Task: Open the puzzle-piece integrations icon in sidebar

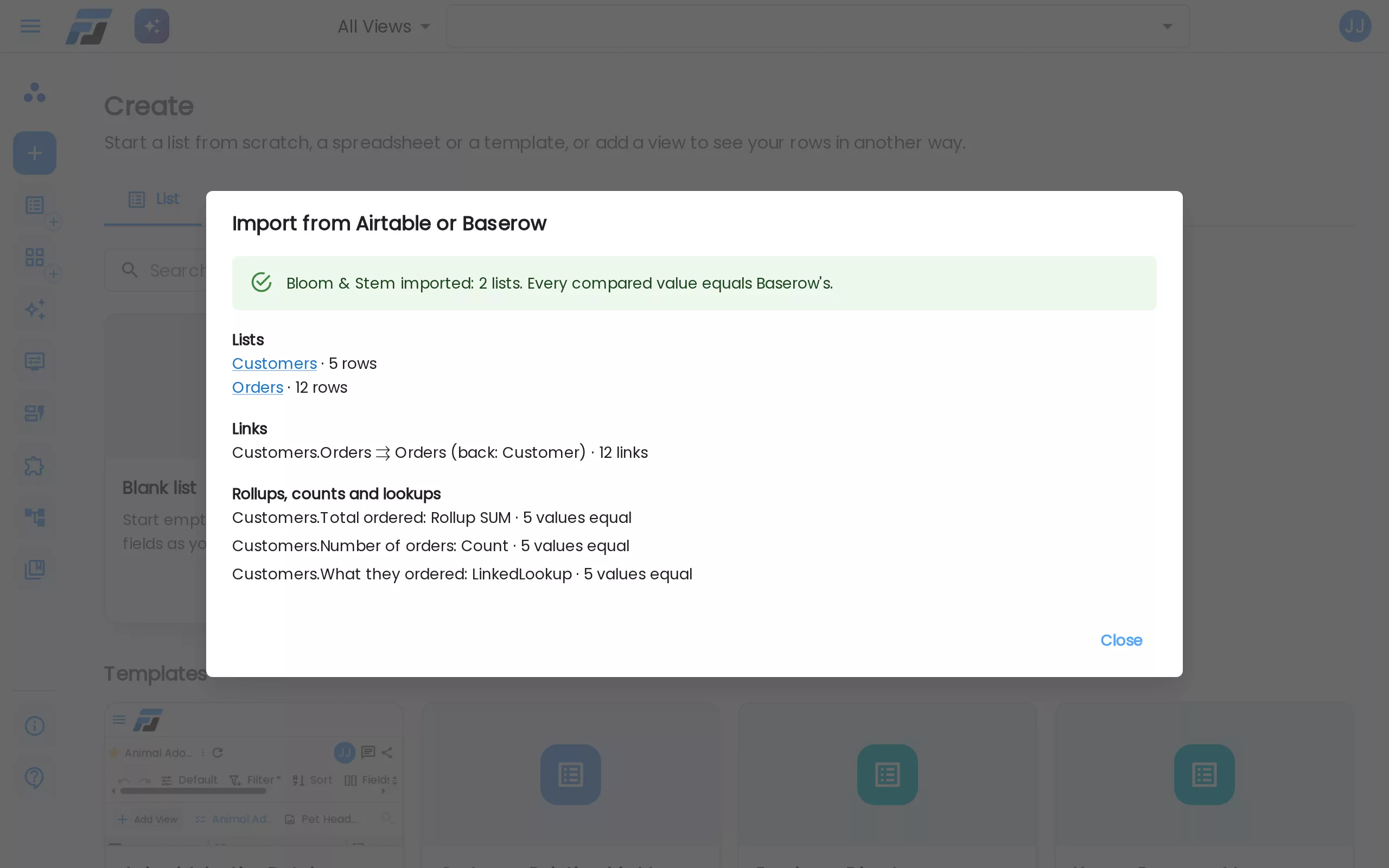Action: (x=34, y=465)
